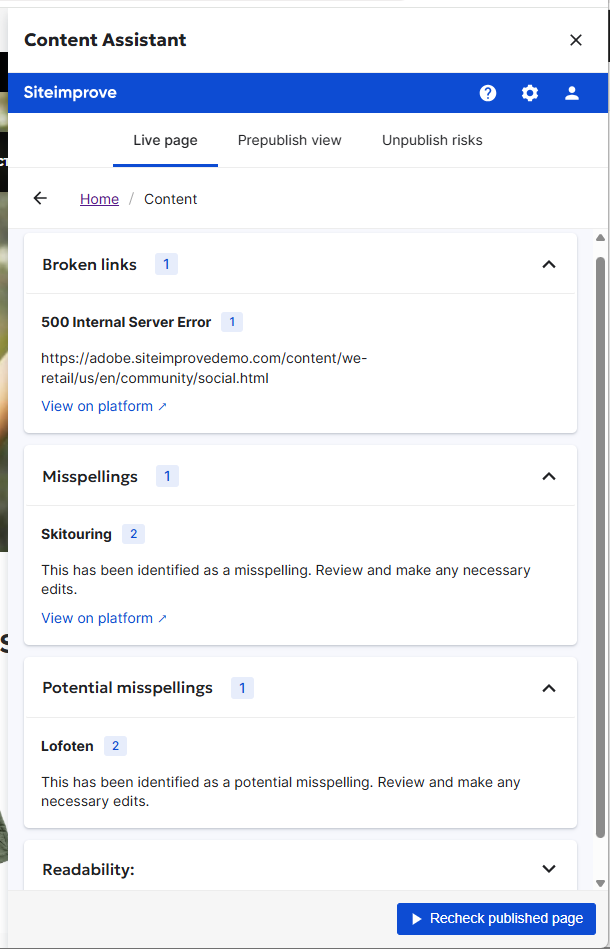610x949 pixels.
Task: Switch to the Live page tab
Action: (x=165, y=140)
